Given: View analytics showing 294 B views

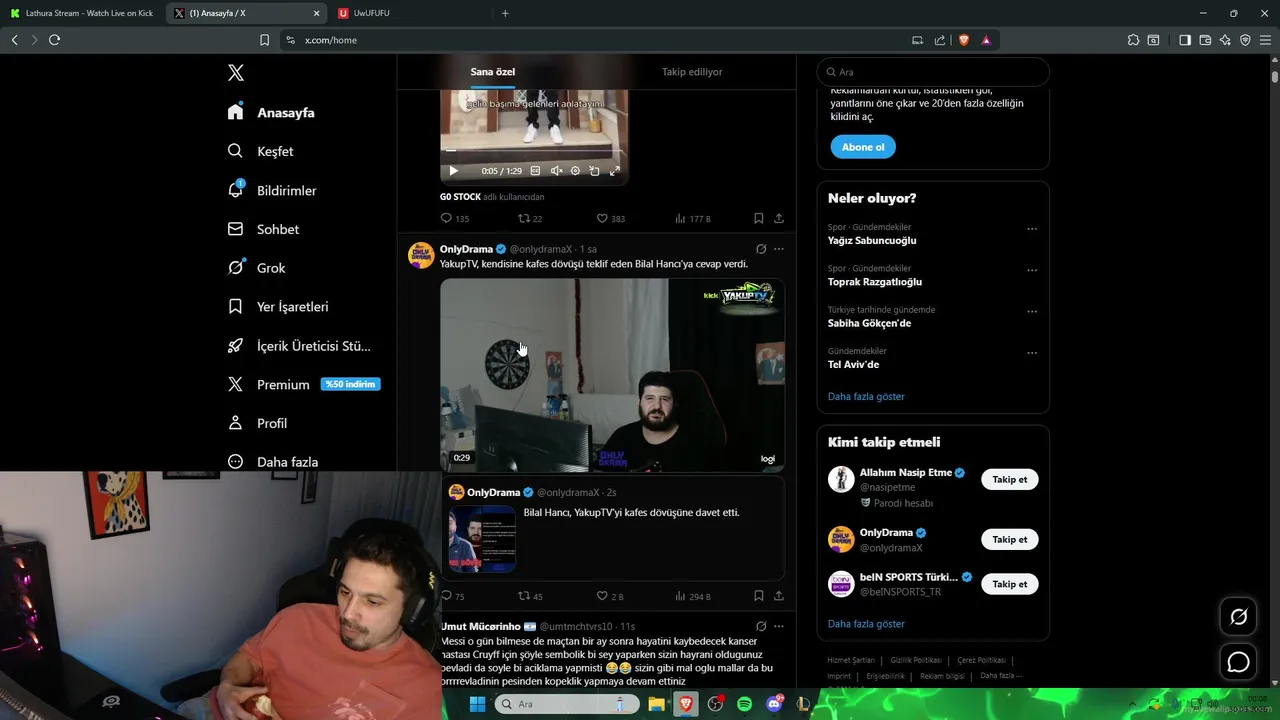Looking at the screenshot, I should [692, 596].
